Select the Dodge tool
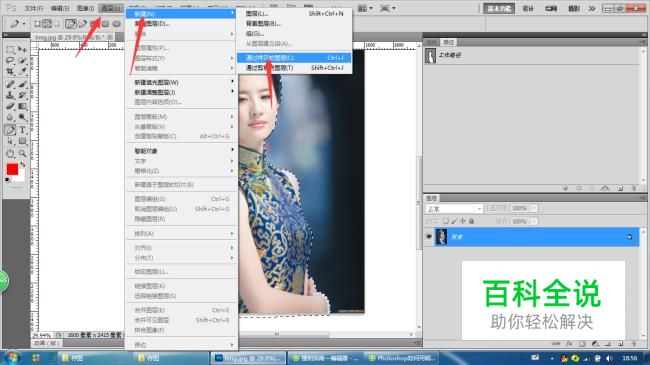Screen dimensions: 650x365 click(22, 117)
